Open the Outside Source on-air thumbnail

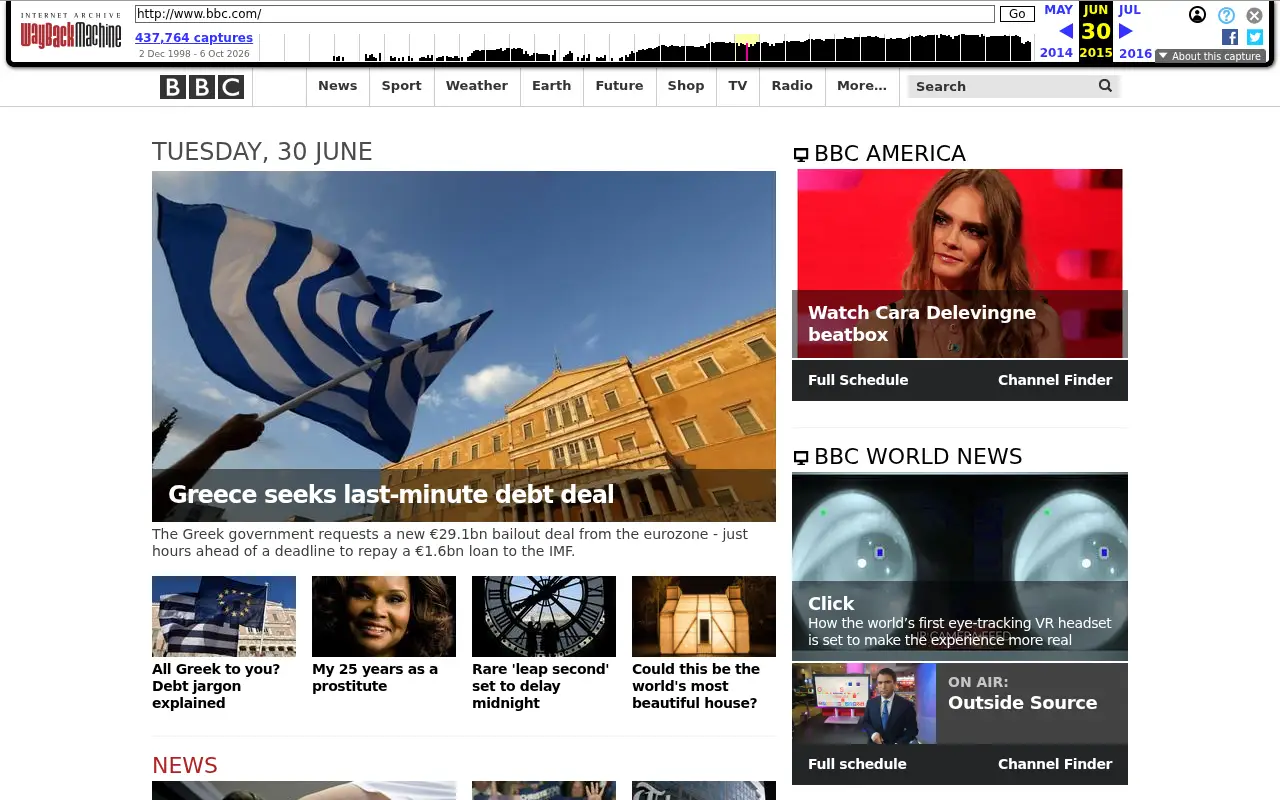(864, 703)
